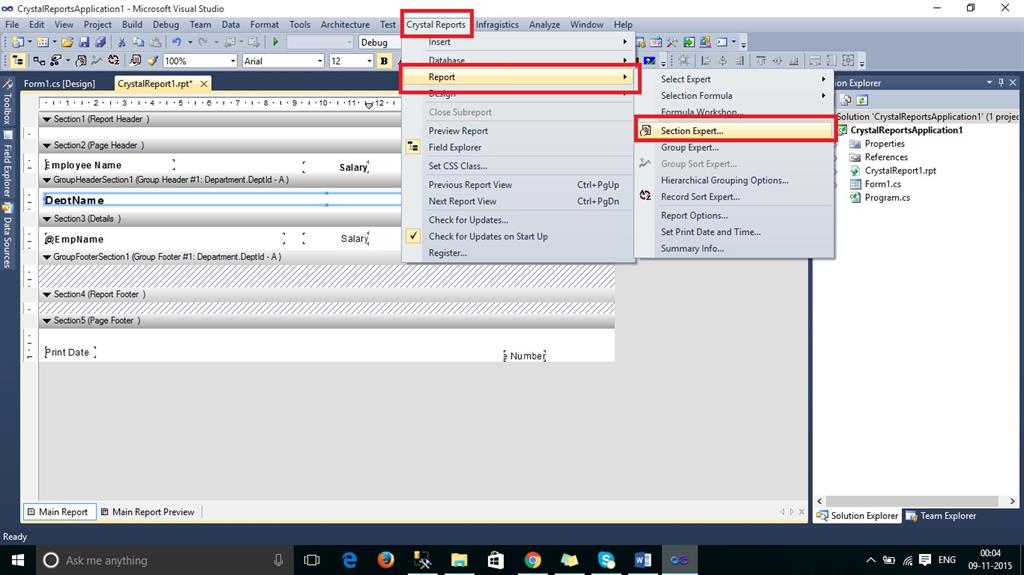Open the New Project toolbar icon

tap(18, 42)
